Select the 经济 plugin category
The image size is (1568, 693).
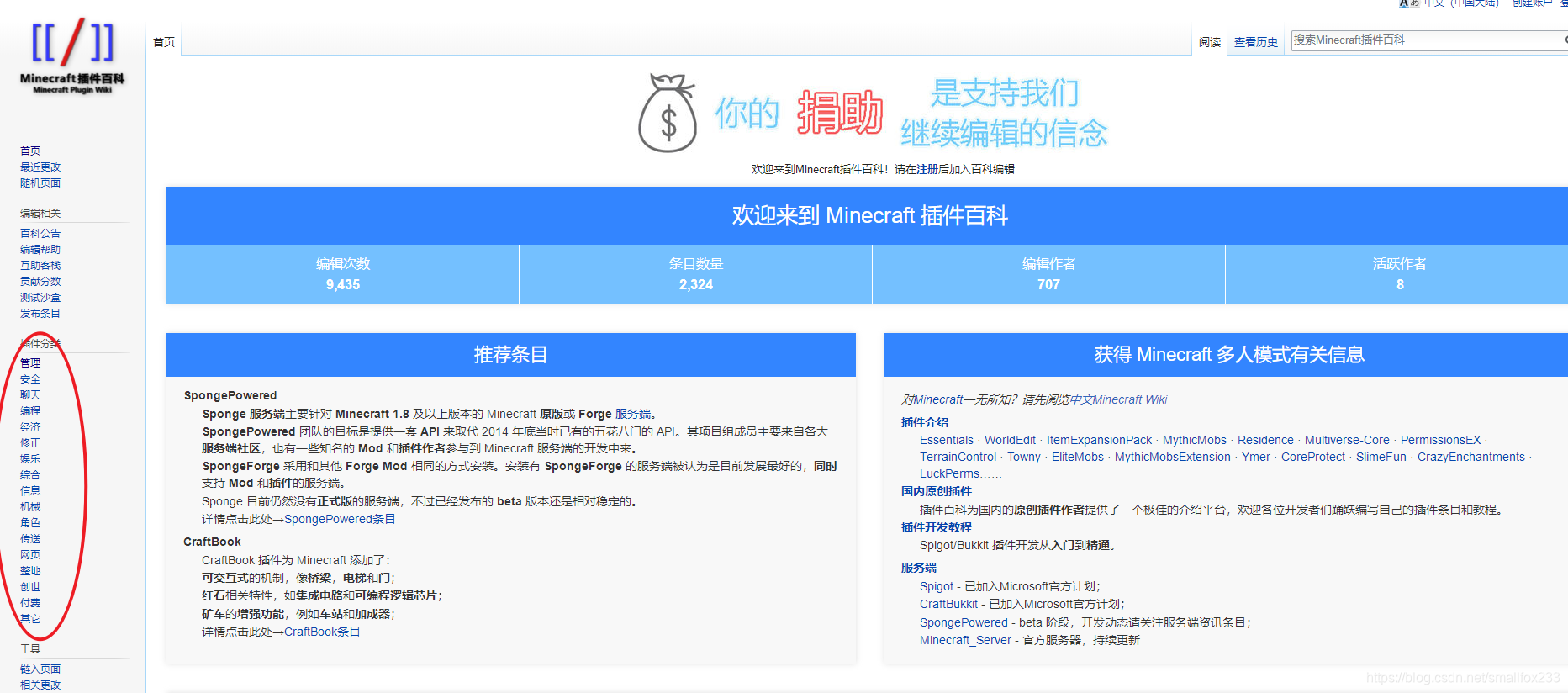pyautogui.click(x=30, y=426)
